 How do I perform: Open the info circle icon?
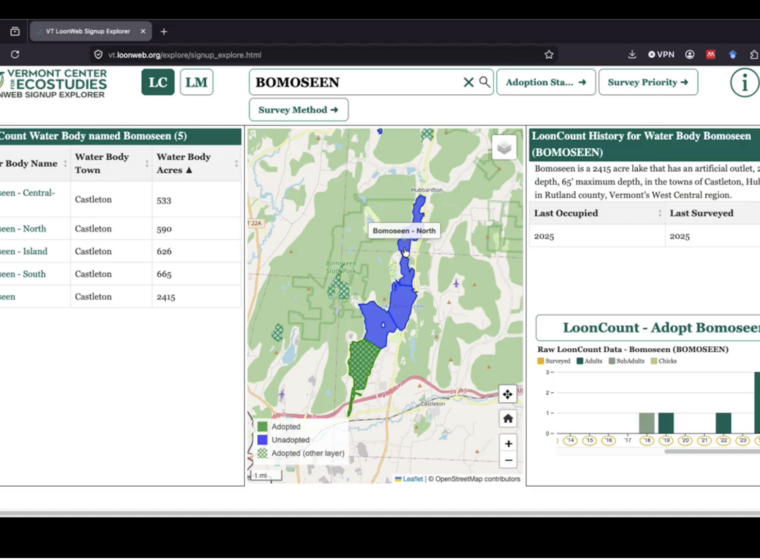pyautogui.click(x=744, y=82)
